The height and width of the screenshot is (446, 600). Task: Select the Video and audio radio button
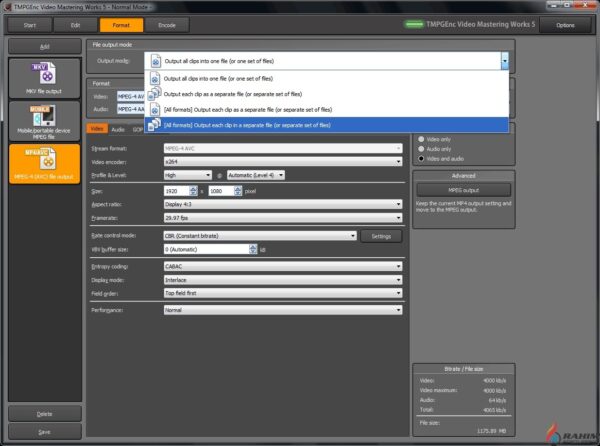coord(421,158)
